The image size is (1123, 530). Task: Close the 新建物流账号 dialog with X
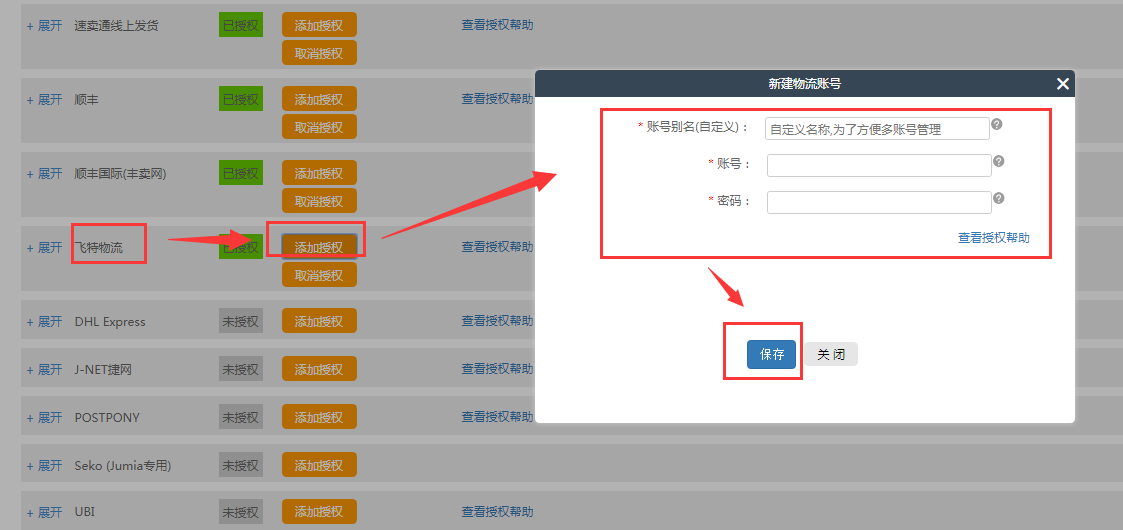(x=1062, y=85)
